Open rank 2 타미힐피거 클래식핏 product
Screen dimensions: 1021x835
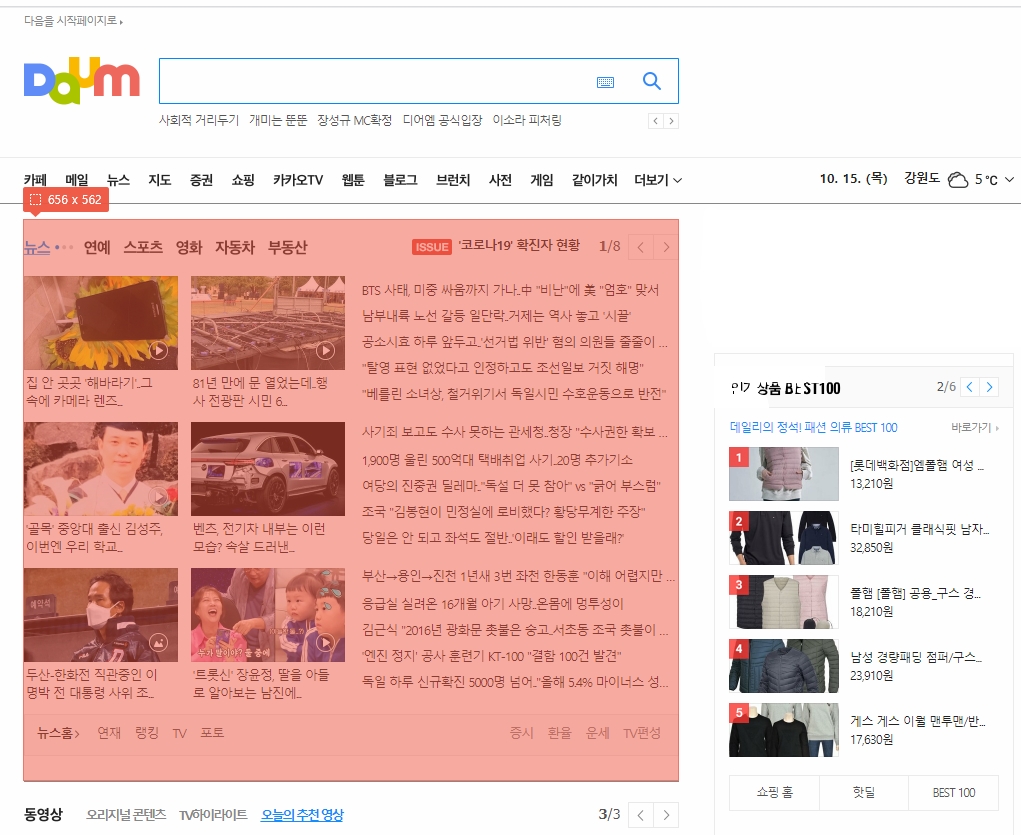coord(919,530)
